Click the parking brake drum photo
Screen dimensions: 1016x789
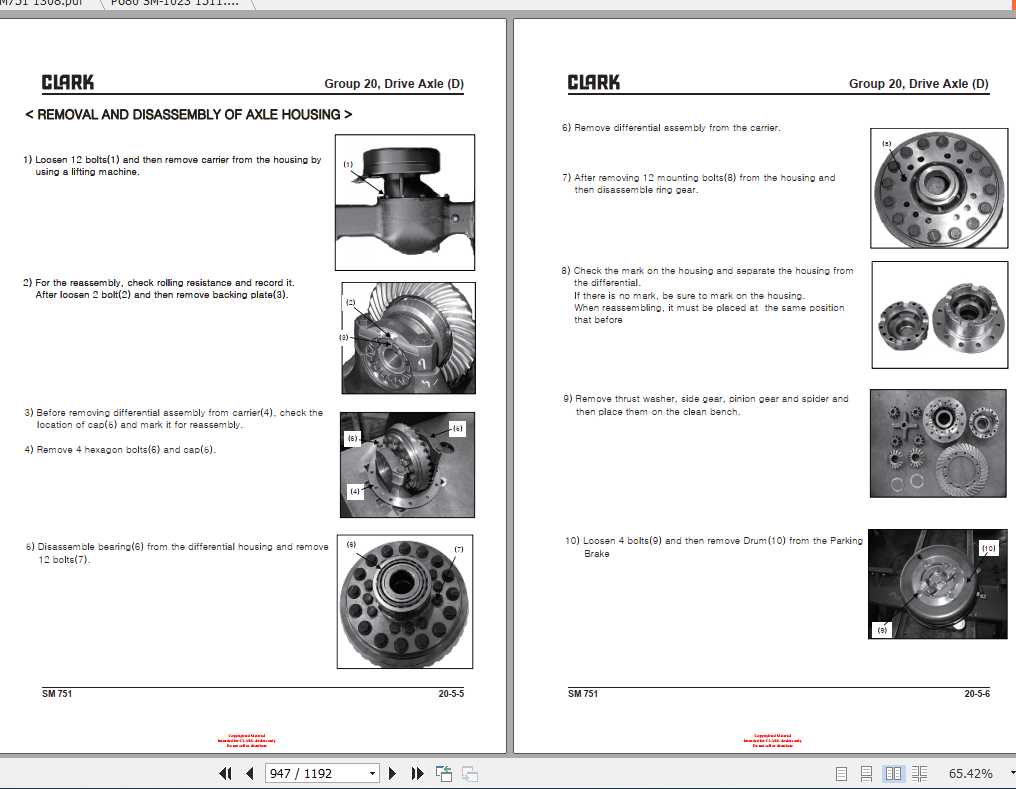pos(938,584)
